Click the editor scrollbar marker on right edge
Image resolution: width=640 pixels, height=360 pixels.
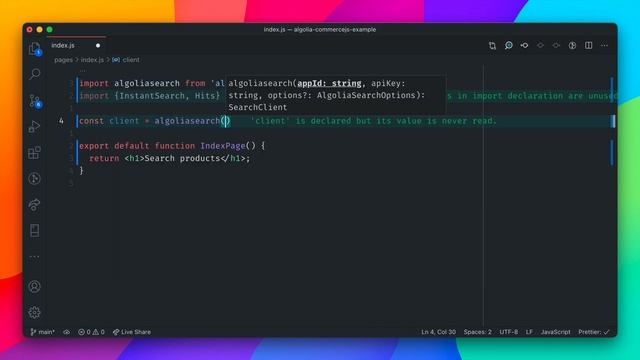(x=613, y=121)
